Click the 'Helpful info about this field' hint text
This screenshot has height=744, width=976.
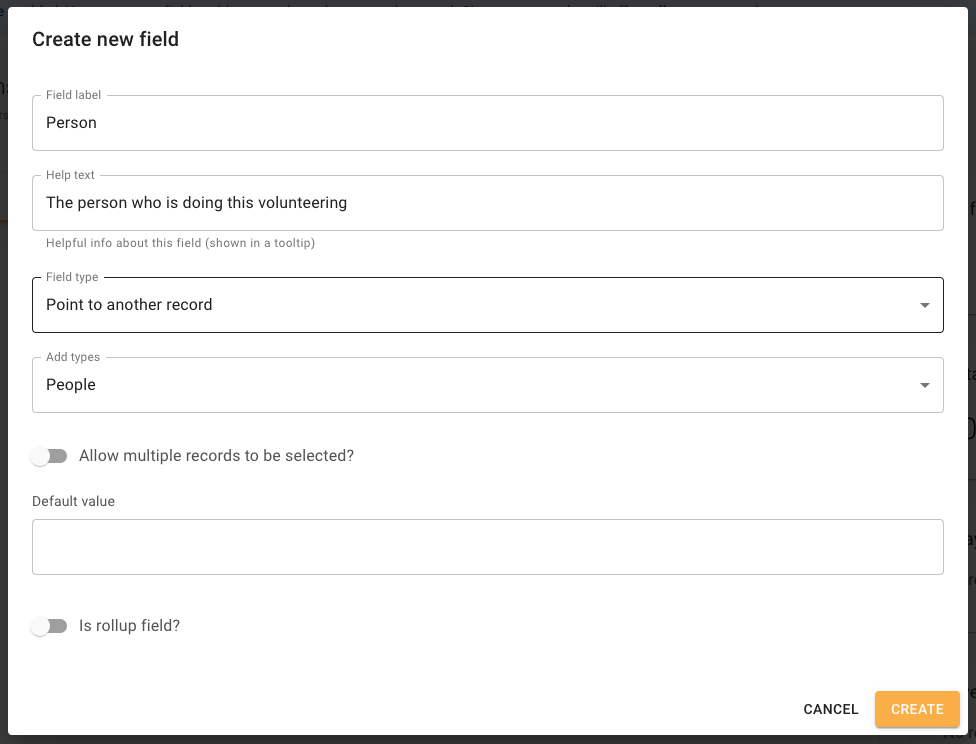181,243
